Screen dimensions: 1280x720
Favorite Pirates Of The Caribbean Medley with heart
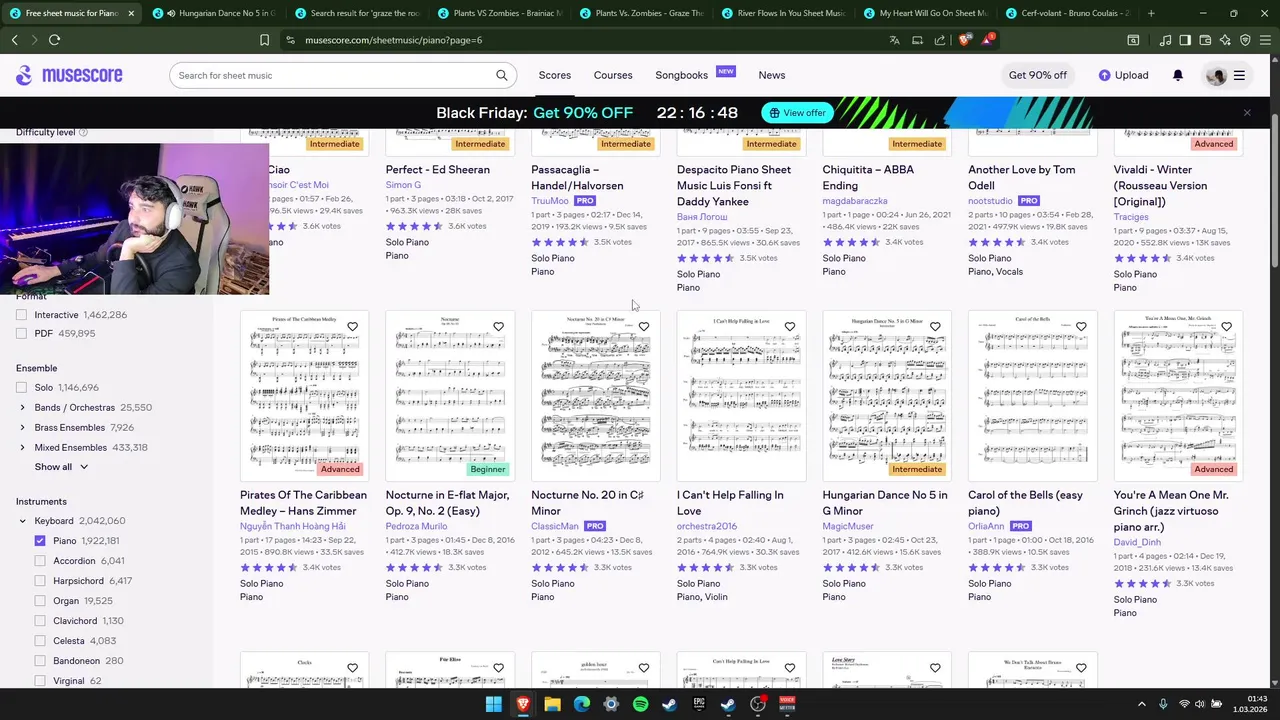(353, 327)
